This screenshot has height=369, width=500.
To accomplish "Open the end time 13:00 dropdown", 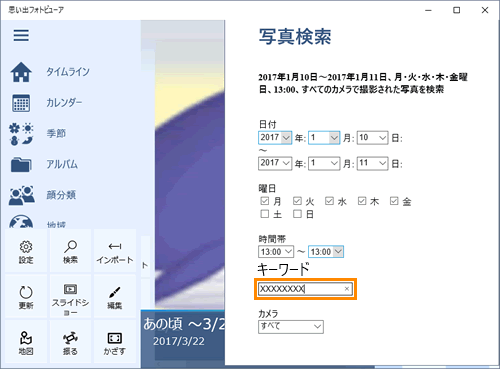I will tap(326, 252).
